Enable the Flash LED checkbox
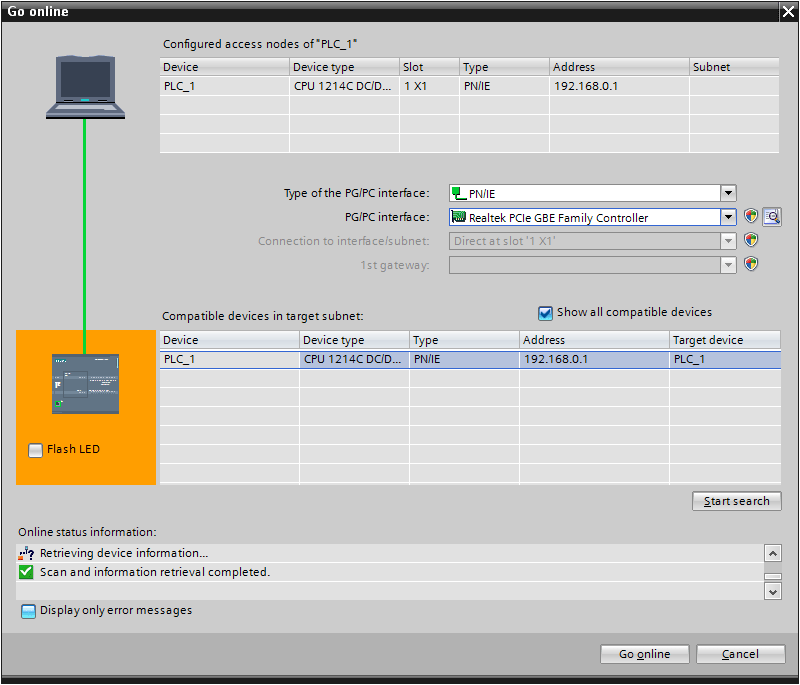Viewport: 800px width, 685px height. point(34,450)
